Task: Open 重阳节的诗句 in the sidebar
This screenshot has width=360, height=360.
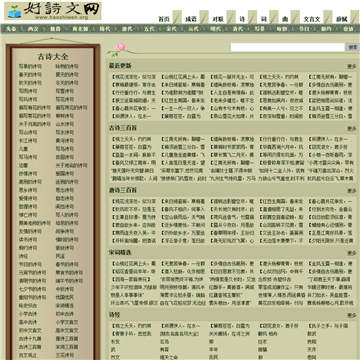Action: click(33, 297)
